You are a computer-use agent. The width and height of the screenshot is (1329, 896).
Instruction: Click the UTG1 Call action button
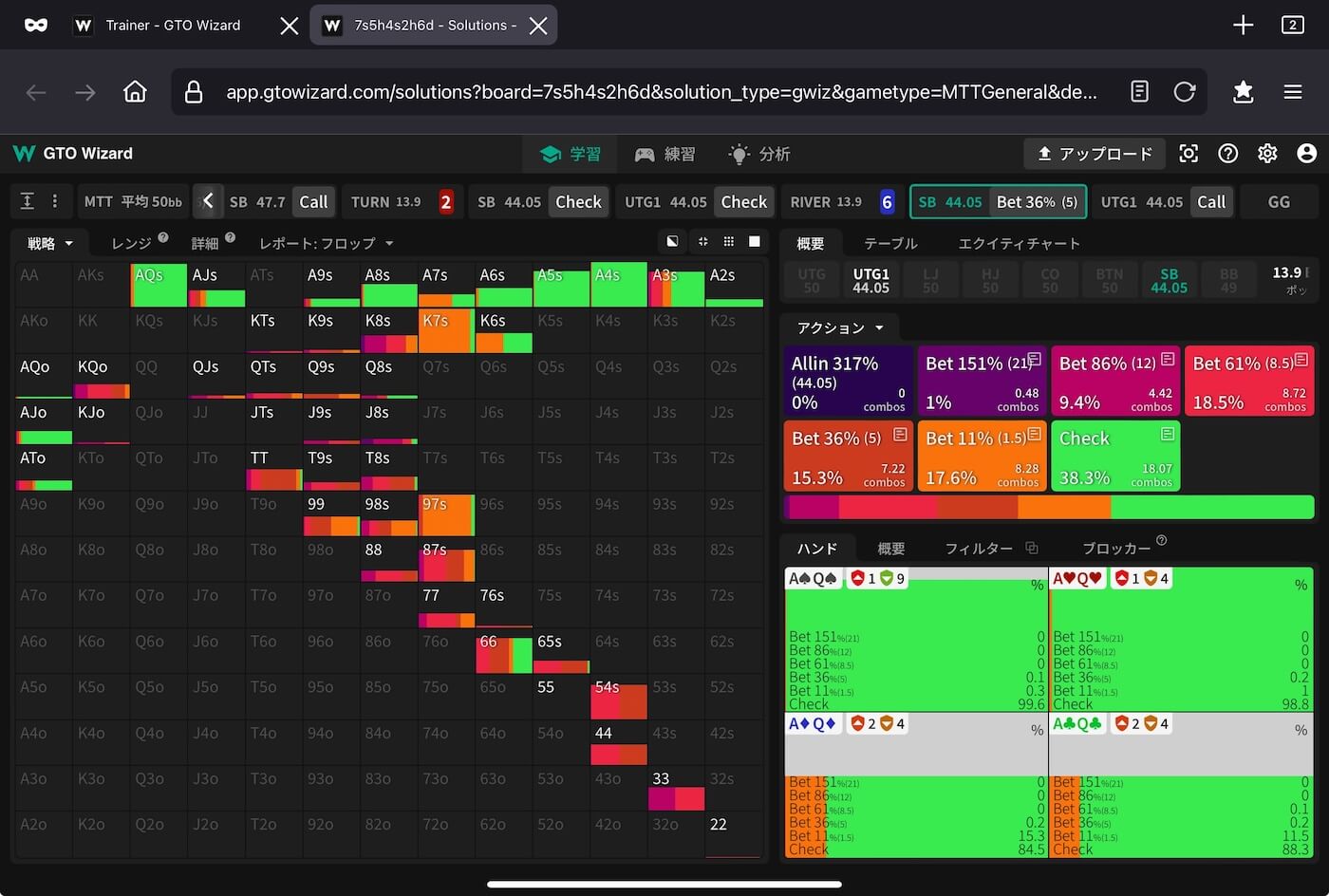(1210, 201)
